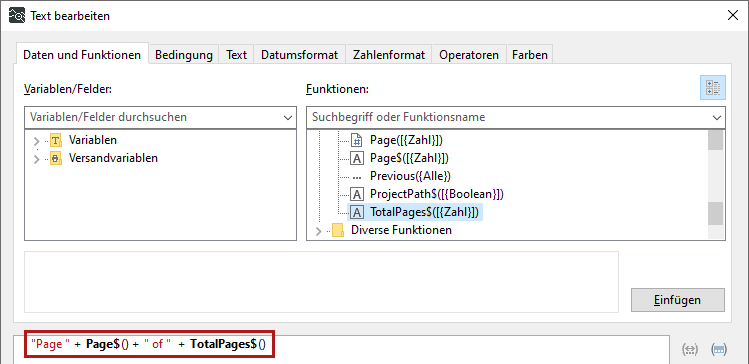The height and width of the screenshot is (364, 749).
Task: Select the Zahlenformat tab
Action: pos(389,55)
